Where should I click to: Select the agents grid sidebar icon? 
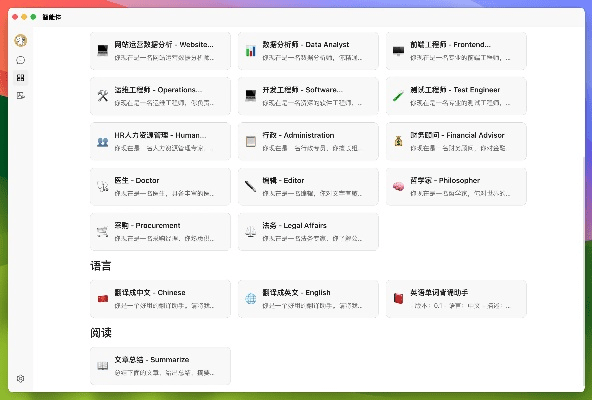click(21, 78)
